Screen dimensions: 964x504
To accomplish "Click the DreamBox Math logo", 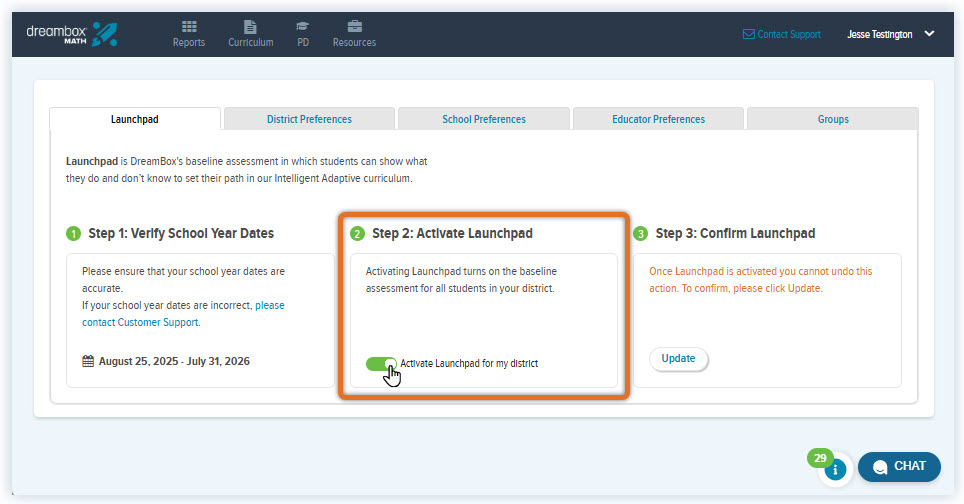I will tap(71, 34).
